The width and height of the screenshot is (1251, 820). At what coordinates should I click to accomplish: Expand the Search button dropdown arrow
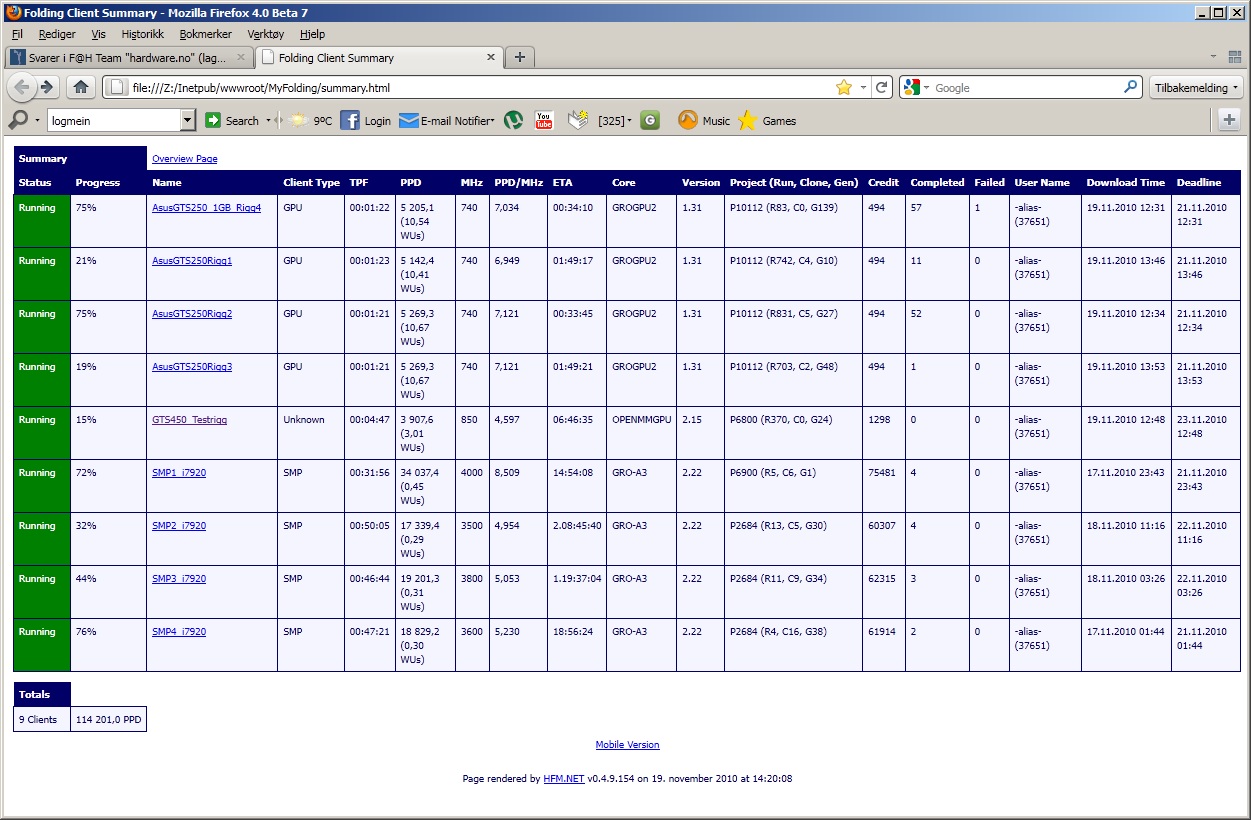click(x=268, y=121)
